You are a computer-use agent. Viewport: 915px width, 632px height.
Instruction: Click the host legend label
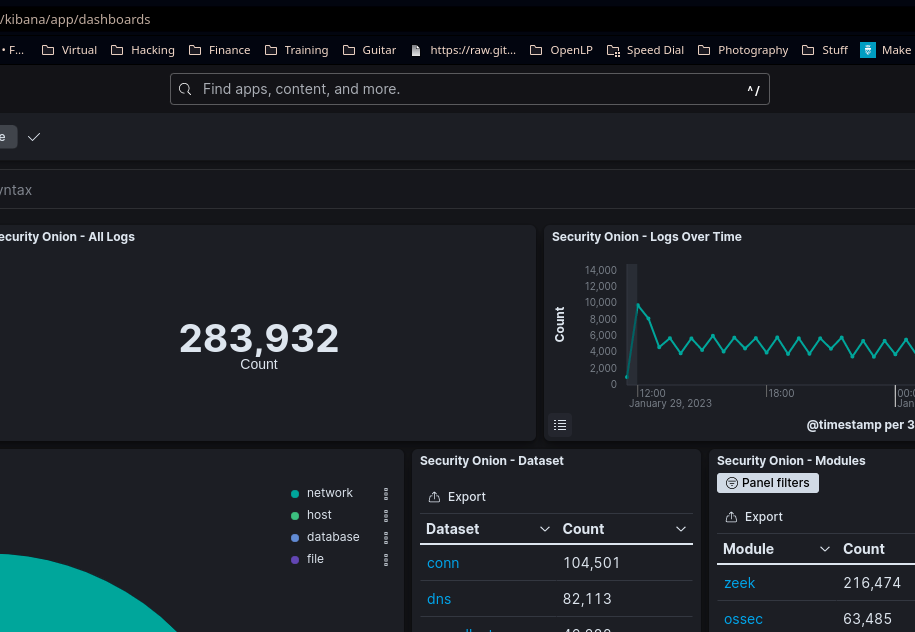click(319, 515)
